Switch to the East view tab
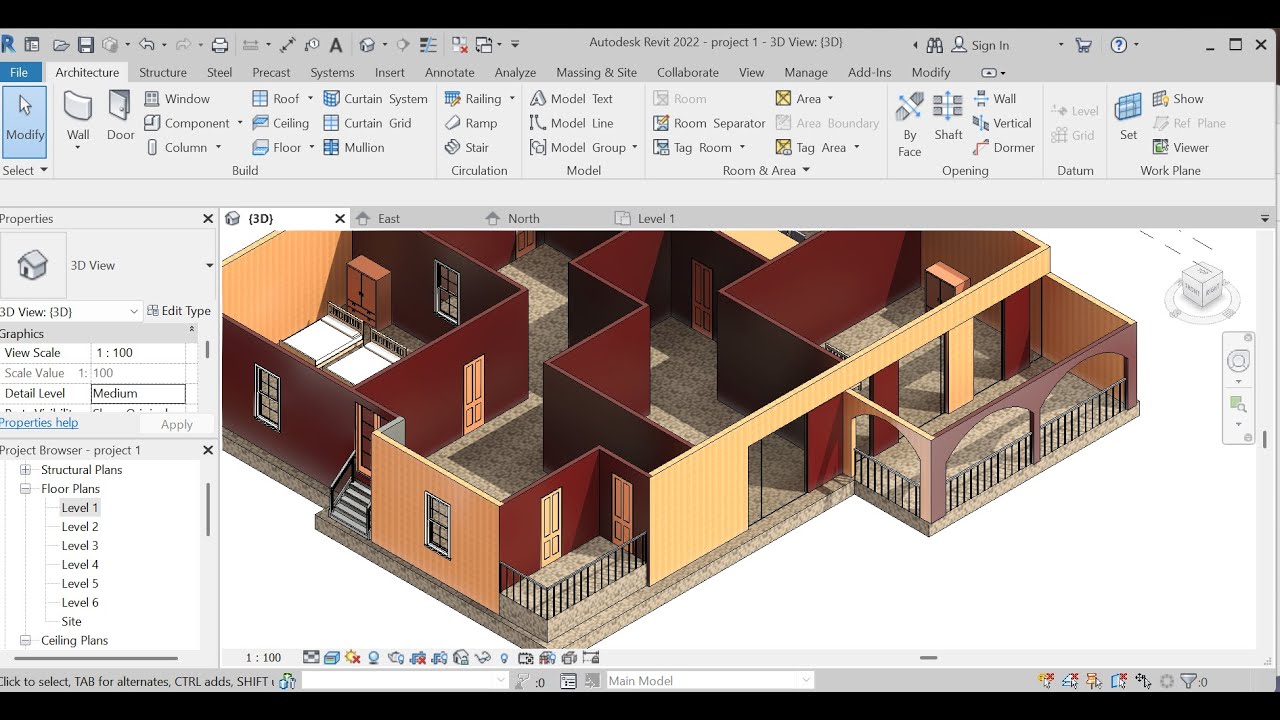 (389, 218)
